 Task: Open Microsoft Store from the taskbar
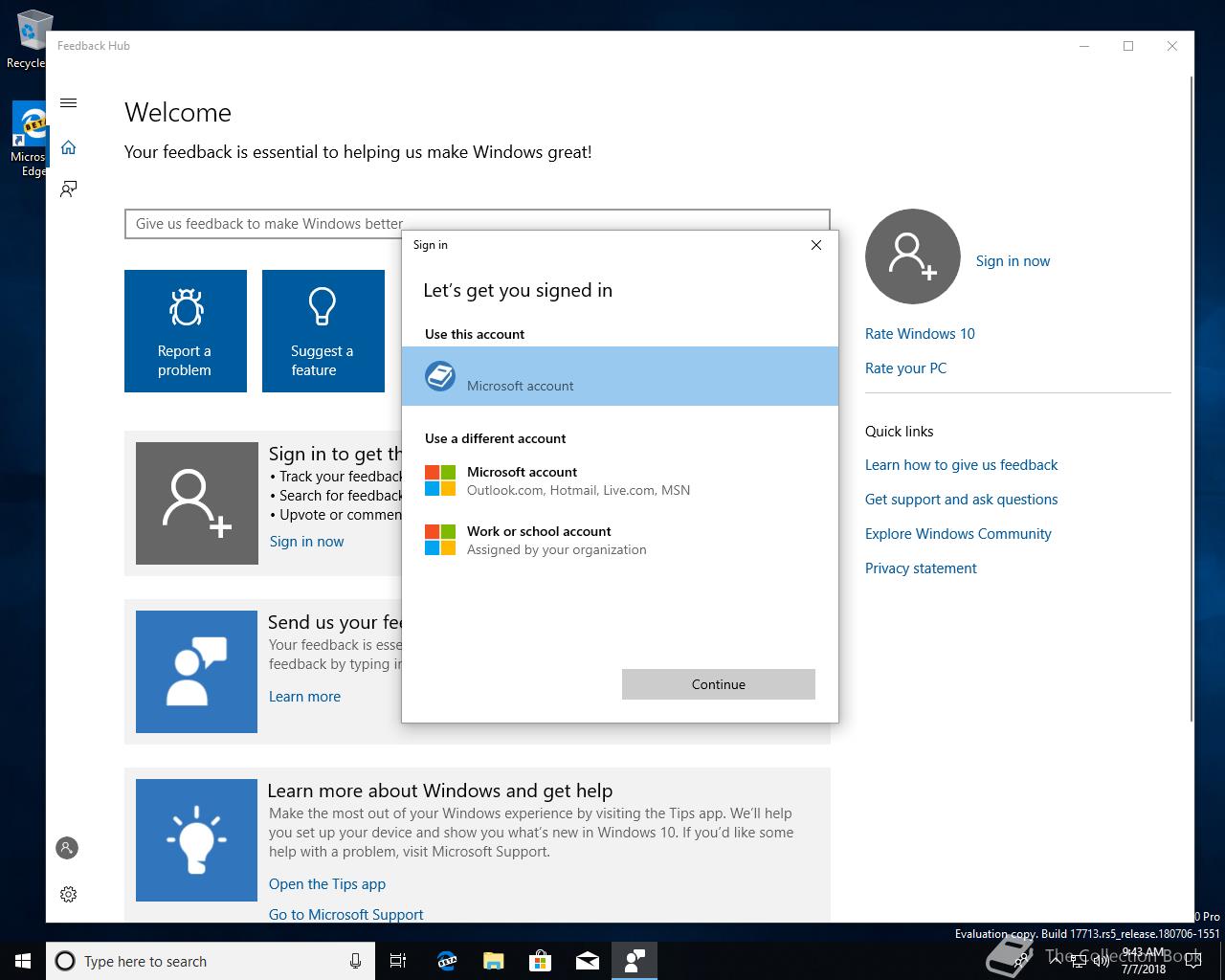(x=540, y=961)
